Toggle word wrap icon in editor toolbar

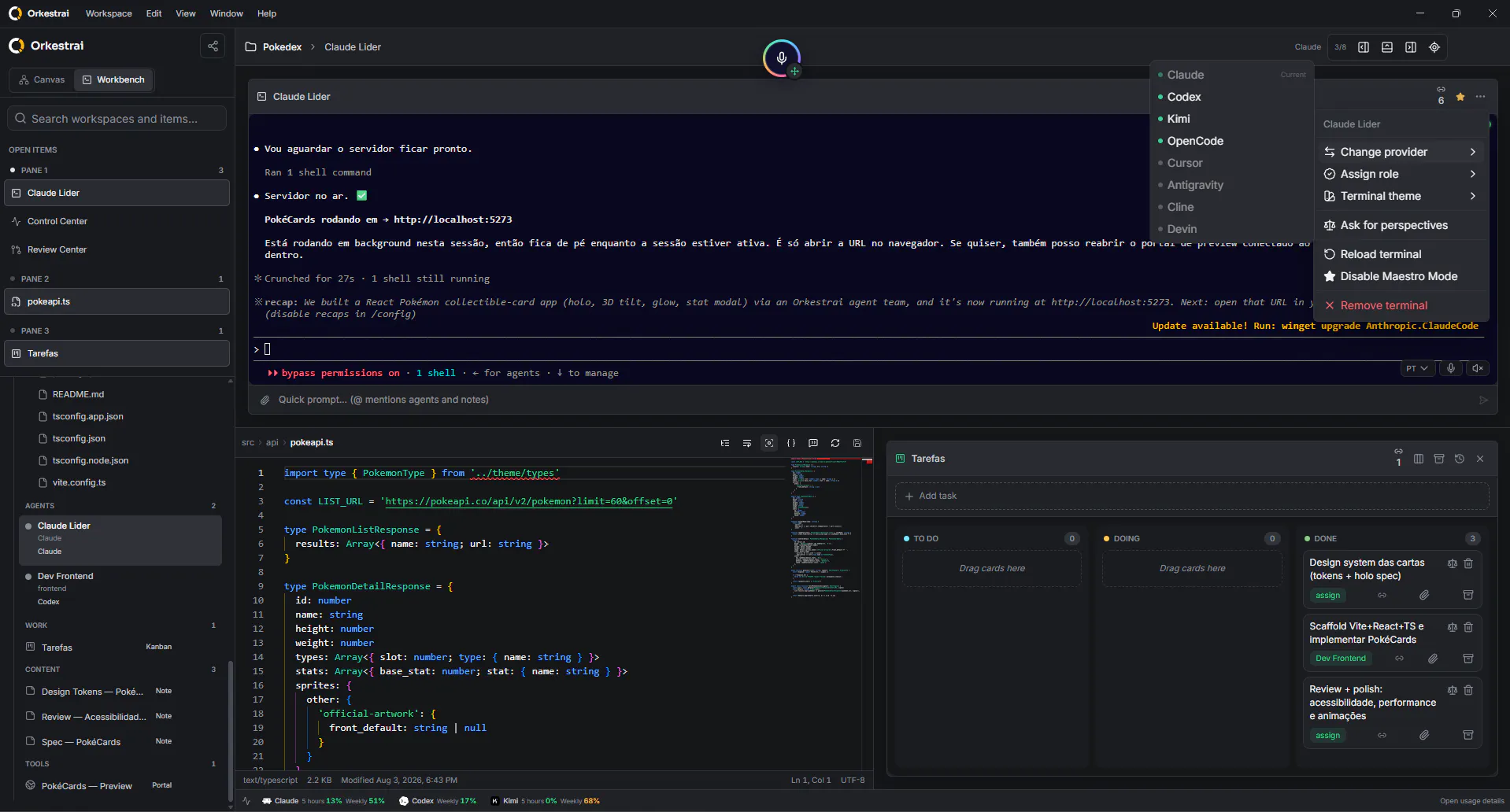coord(747,443)
